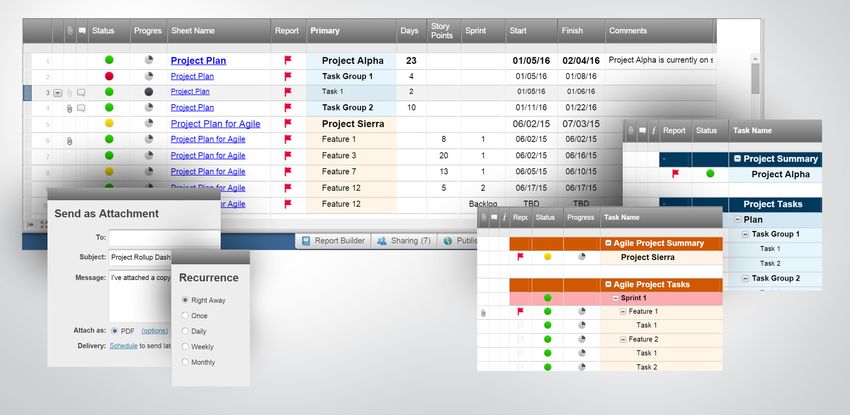Collapse Feature 2 in agile sheet
The width and height of the screenshot is (850, 415).
[623, 339]
